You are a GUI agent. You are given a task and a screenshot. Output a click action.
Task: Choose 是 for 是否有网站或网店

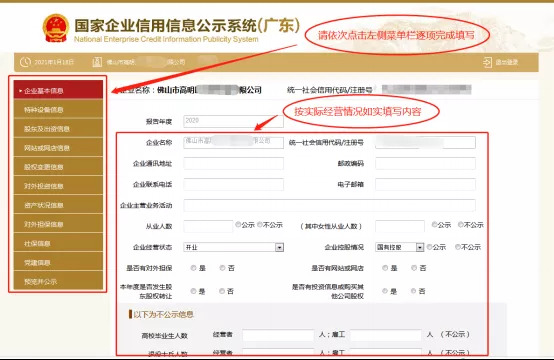click(385, 268)
